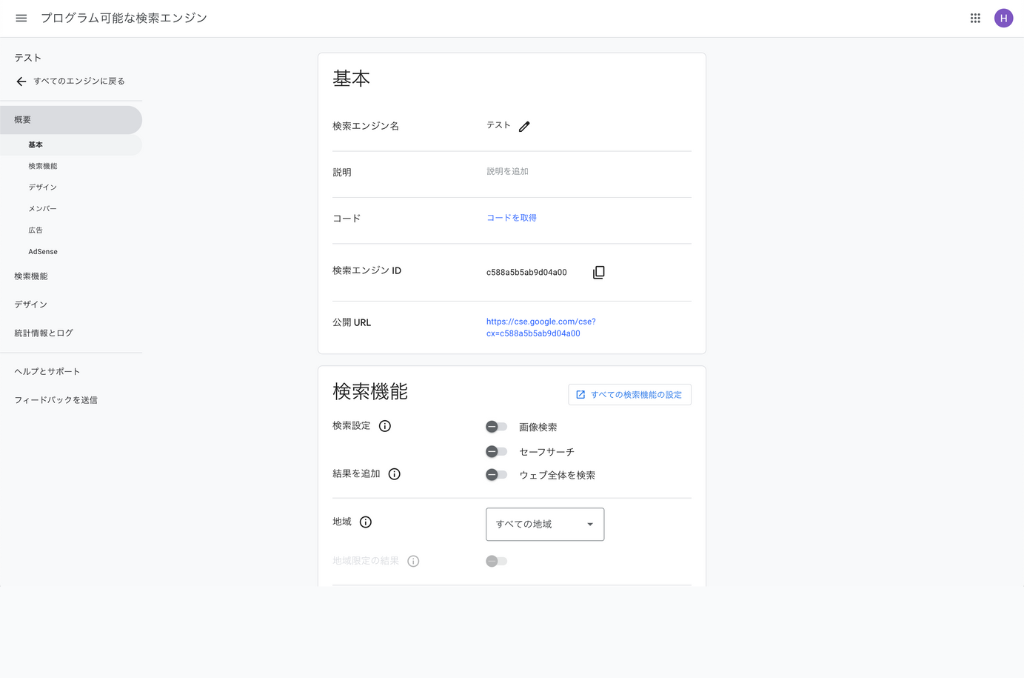The width and height of the screenshot is (1024, 678).
Task: Open the hamburger main menu
Action: point(22,18)
